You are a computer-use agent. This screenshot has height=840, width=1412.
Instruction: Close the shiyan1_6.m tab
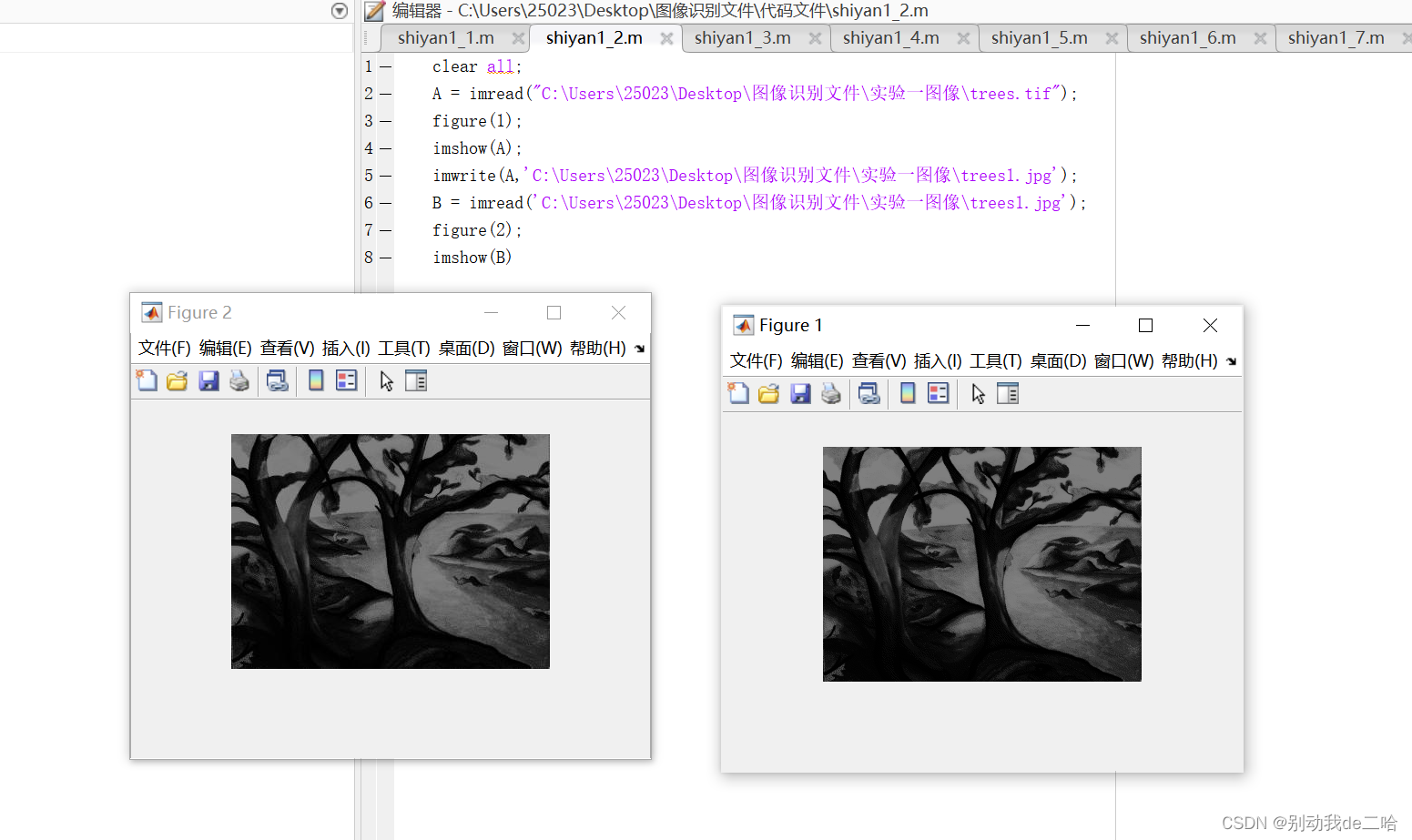(x=1260, y=38)
